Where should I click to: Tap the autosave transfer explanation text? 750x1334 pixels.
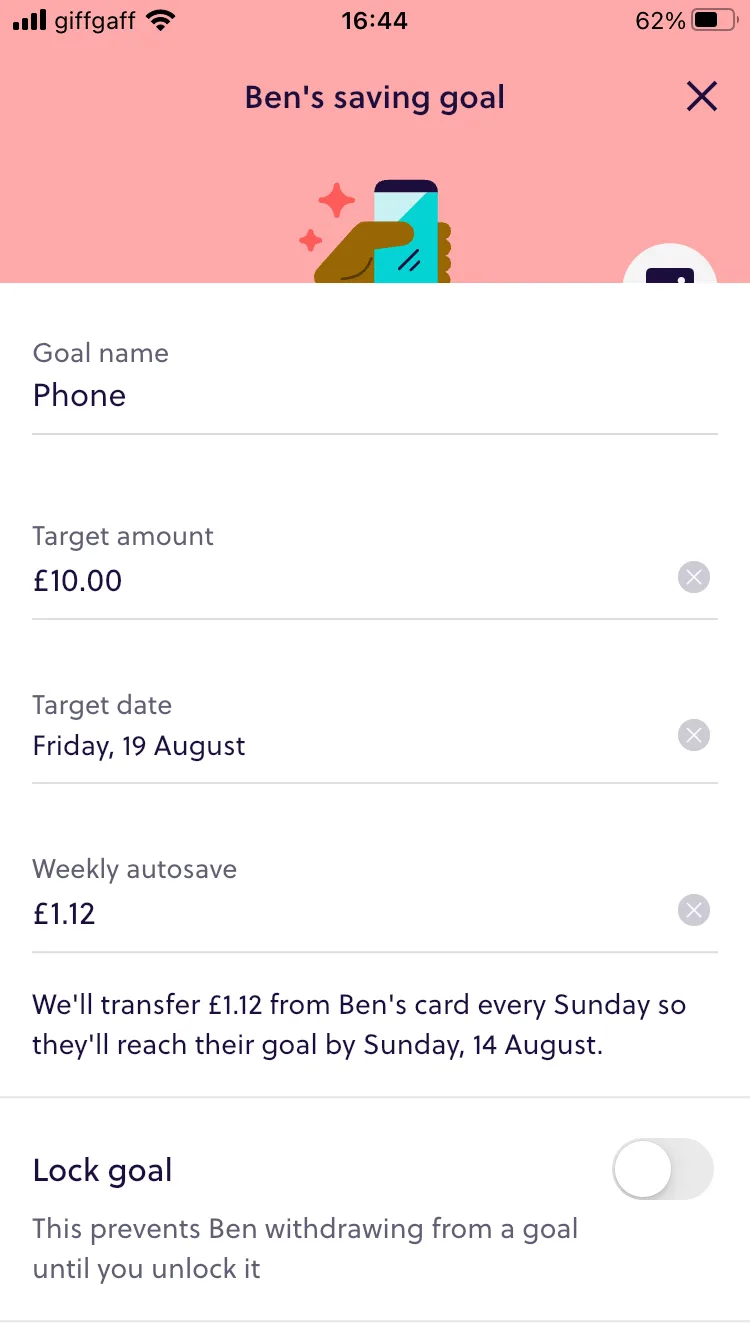point(360,1026)
